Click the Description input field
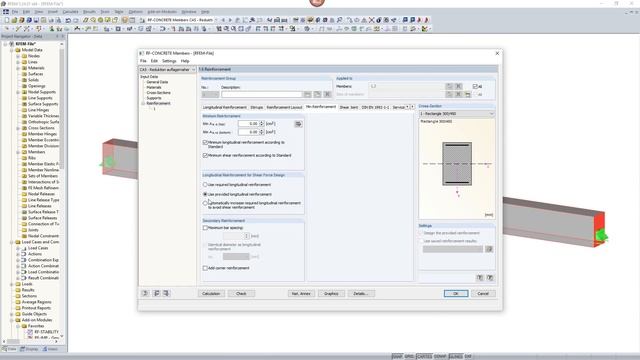This screenshot has height=360, width=640. (261, 95)
